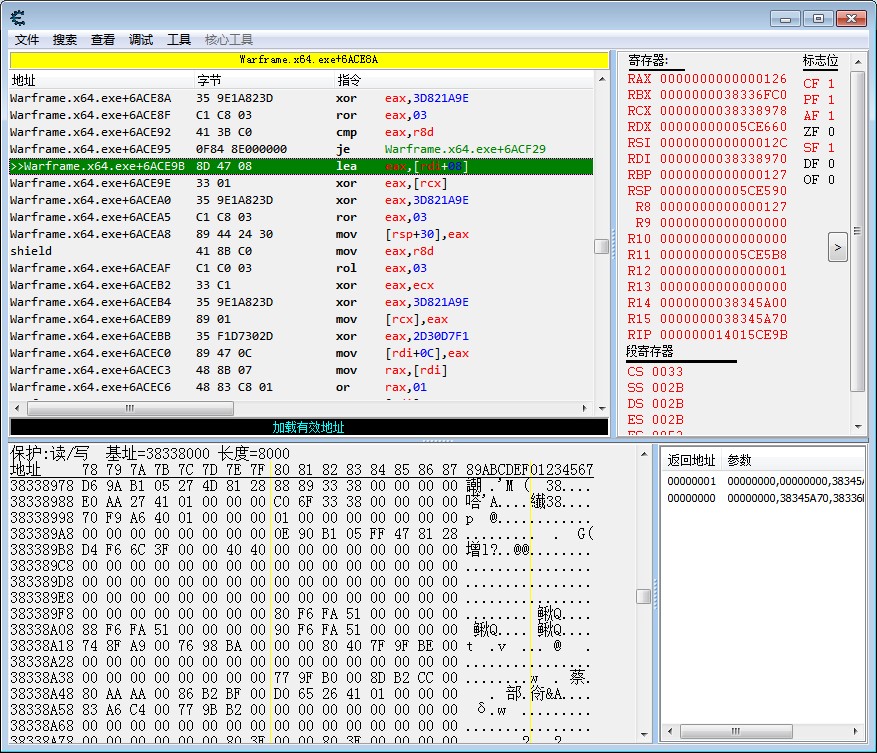
Task: Click the hex view vertical scrollbar thumb
Action: [644, 596]
